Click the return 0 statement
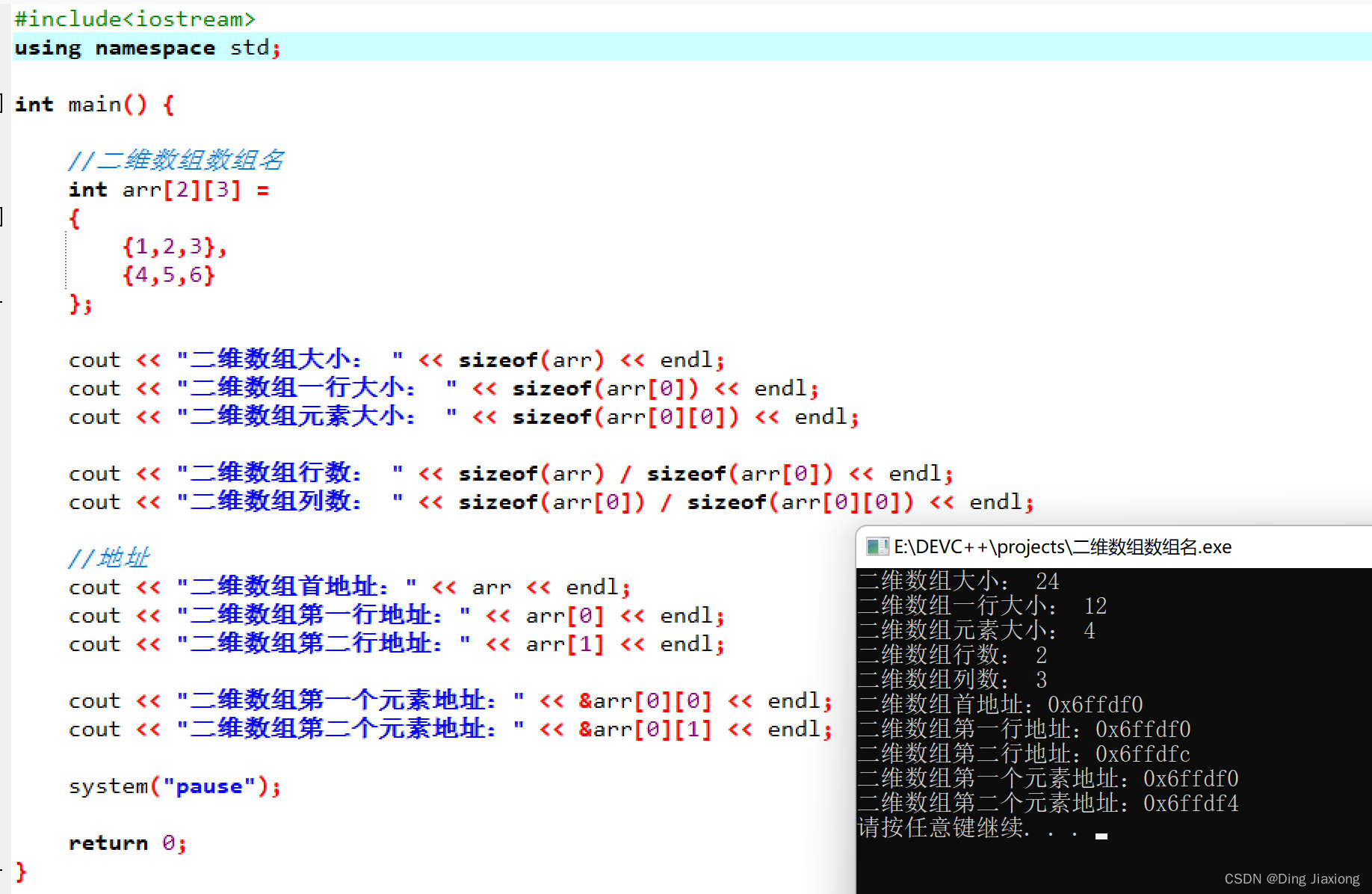The width and height of the screenshot is (1372, 894). point(127,842)
